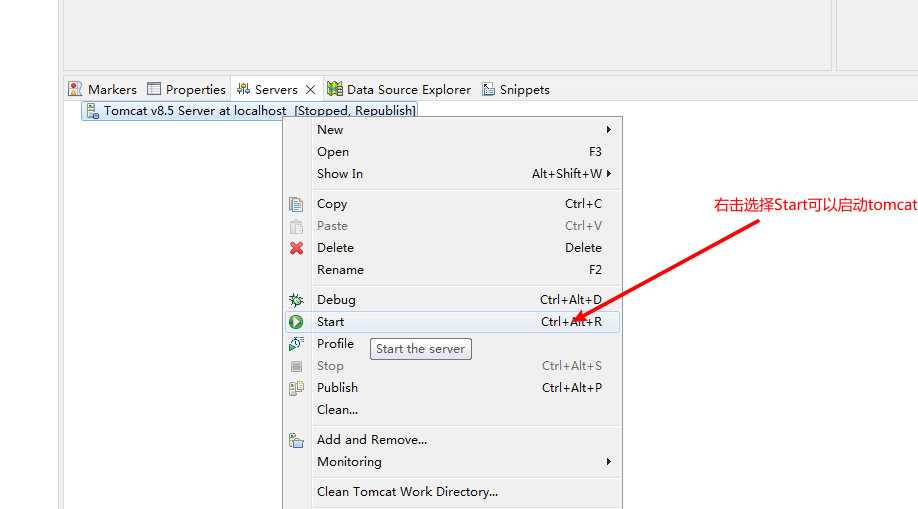Image resolution: width=918 pixels, height=509 pixels.
Task: Close the Servers tab
Action: 310,90
